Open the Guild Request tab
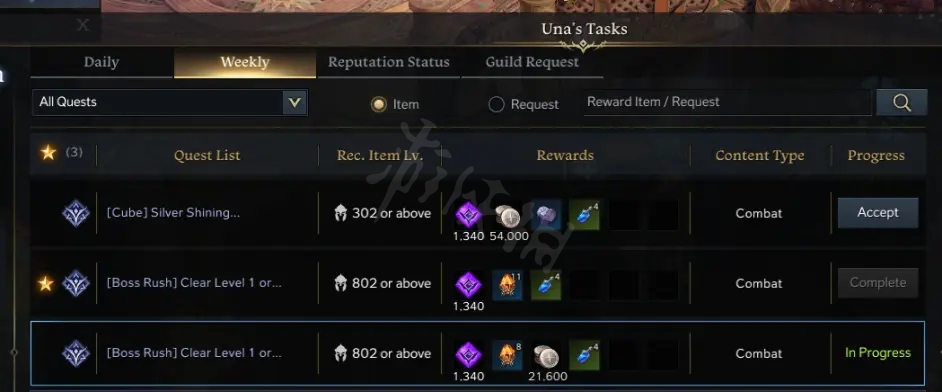 coord(532,62)
